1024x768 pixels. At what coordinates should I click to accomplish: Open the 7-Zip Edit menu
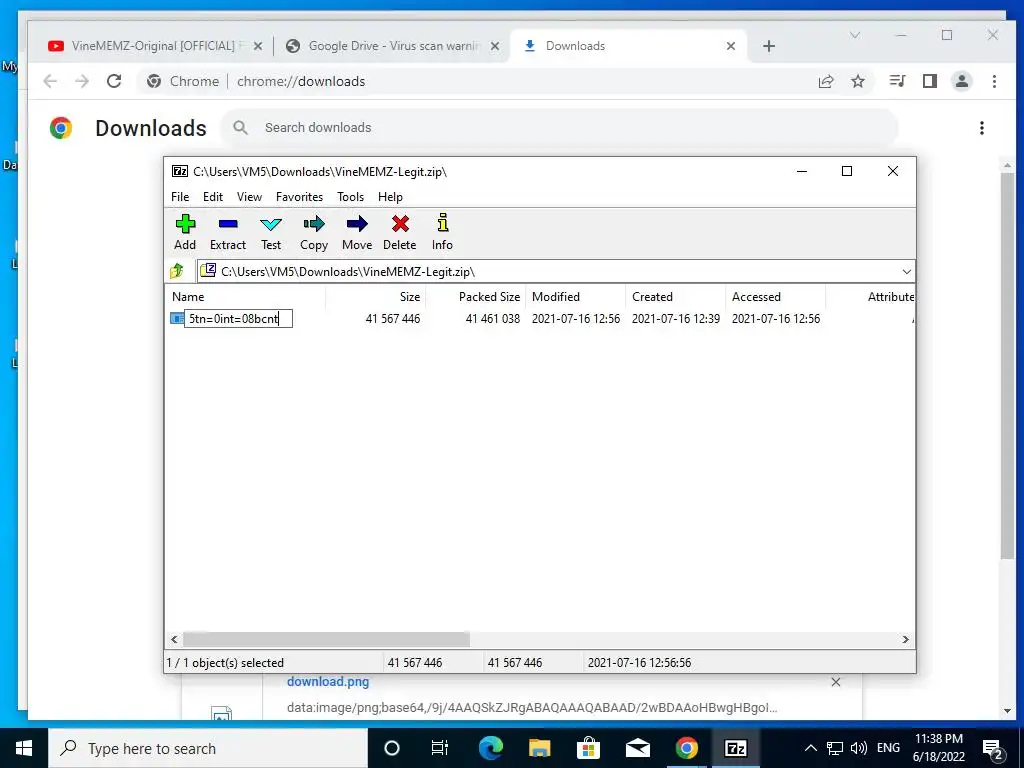tap(213, 197)
